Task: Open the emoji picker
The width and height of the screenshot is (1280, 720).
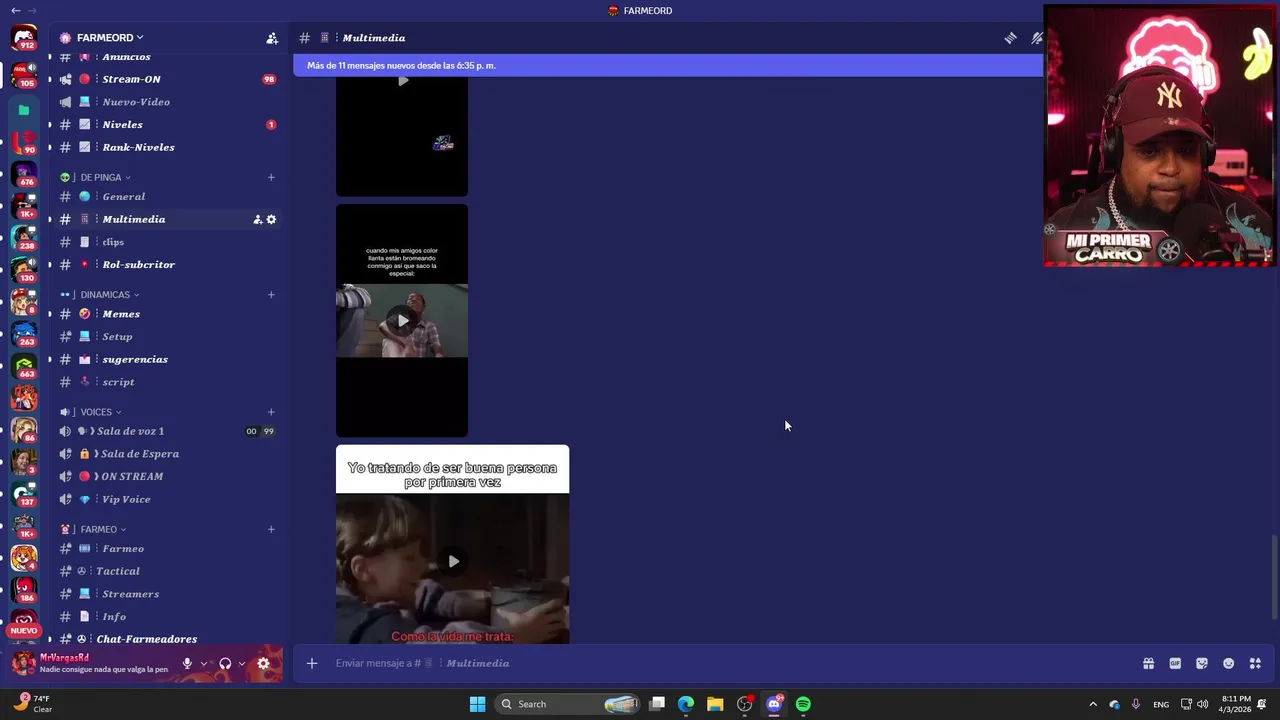Action: point(1229,663)
